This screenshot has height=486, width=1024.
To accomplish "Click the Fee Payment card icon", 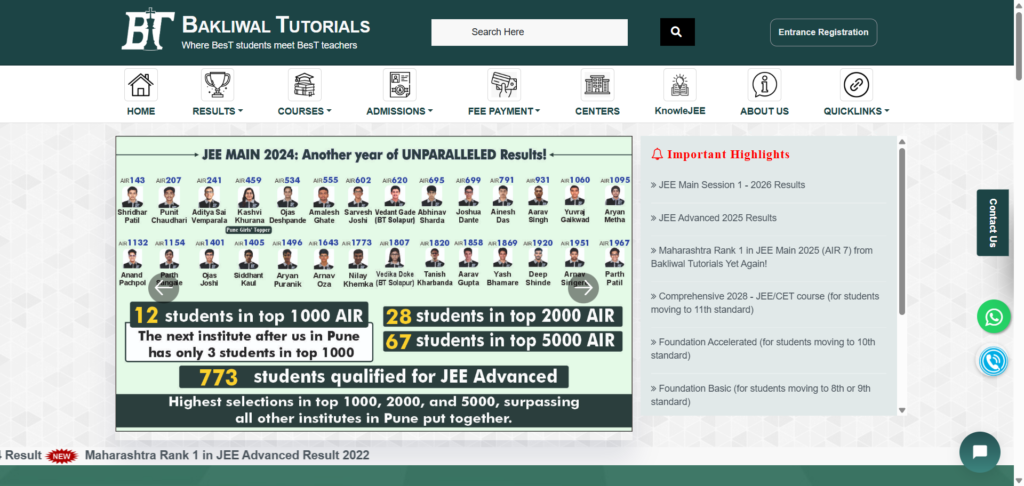I will [504, 85].
